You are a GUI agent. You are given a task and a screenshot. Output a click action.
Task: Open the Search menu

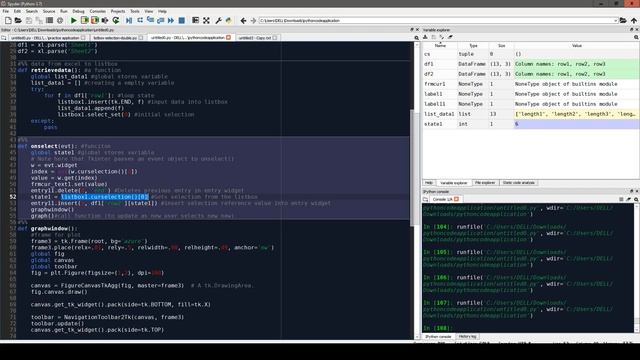(31, 11)
